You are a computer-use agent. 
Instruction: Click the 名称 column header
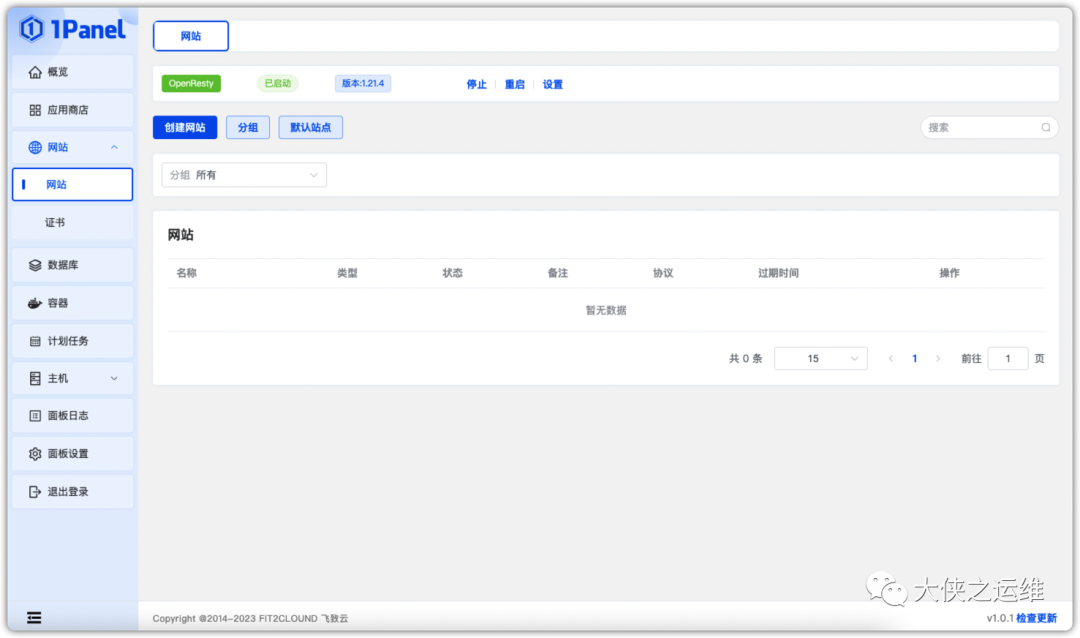[x=187, y=273]
